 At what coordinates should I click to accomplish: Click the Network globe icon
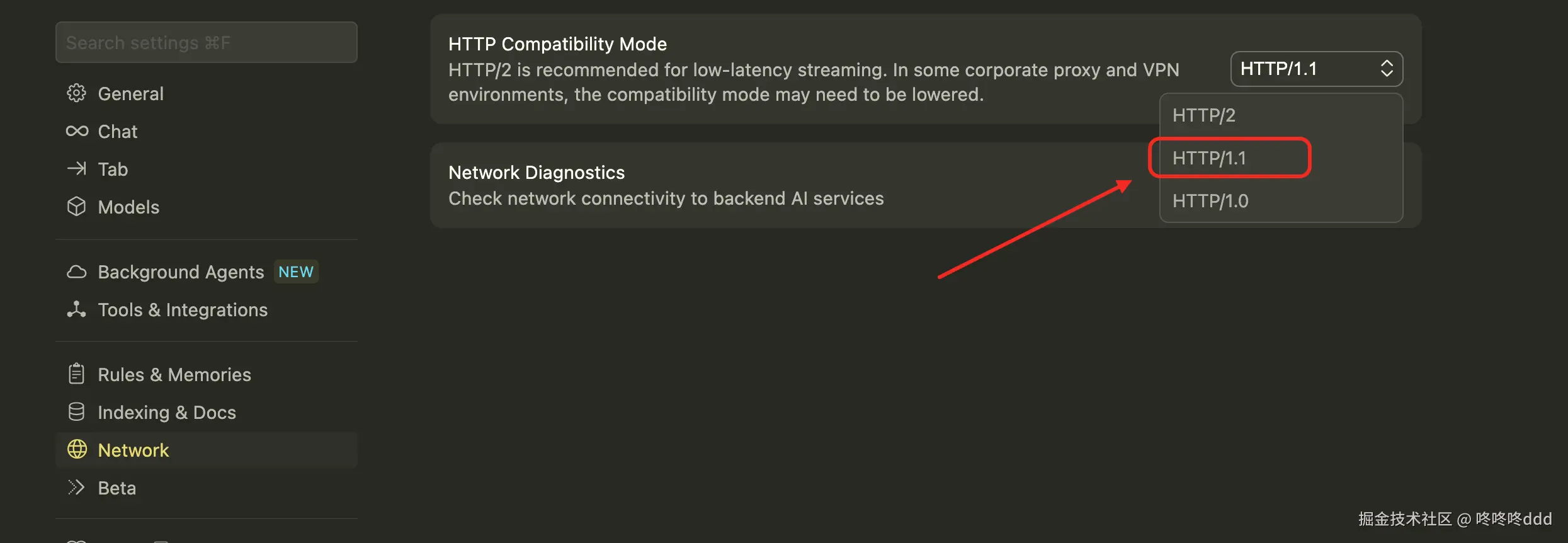point(77,450)
